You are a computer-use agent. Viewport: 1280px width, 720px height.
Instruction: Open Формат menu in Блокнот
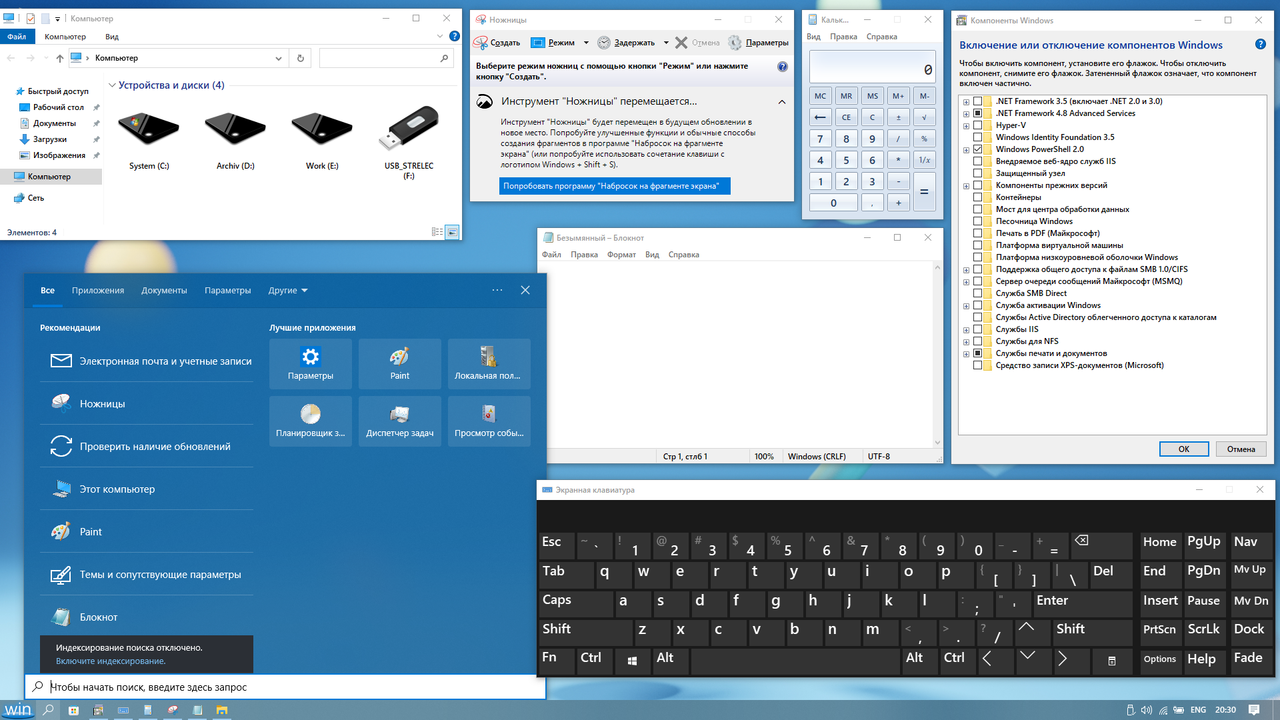click(x=621, y=255)
